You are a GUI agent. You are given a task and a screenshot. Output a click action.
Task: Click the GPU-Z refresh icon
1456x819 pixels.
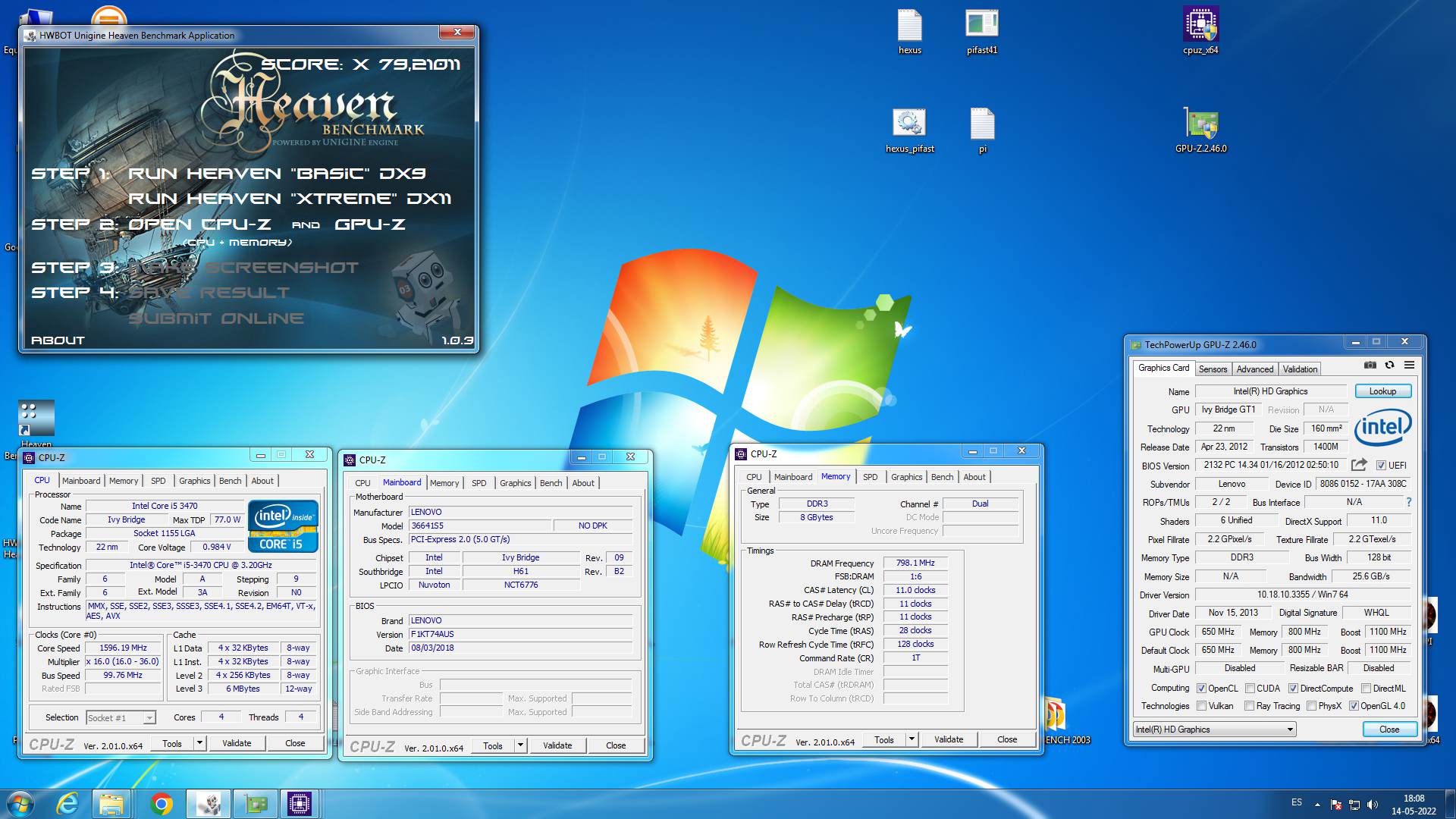click(1389, 365)
